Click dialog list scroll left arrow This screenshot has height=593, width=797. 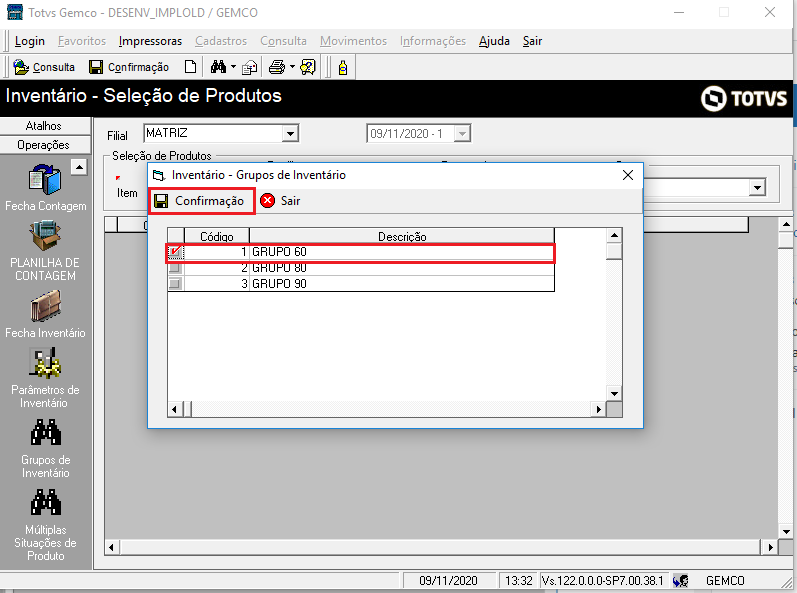(175, 410)
